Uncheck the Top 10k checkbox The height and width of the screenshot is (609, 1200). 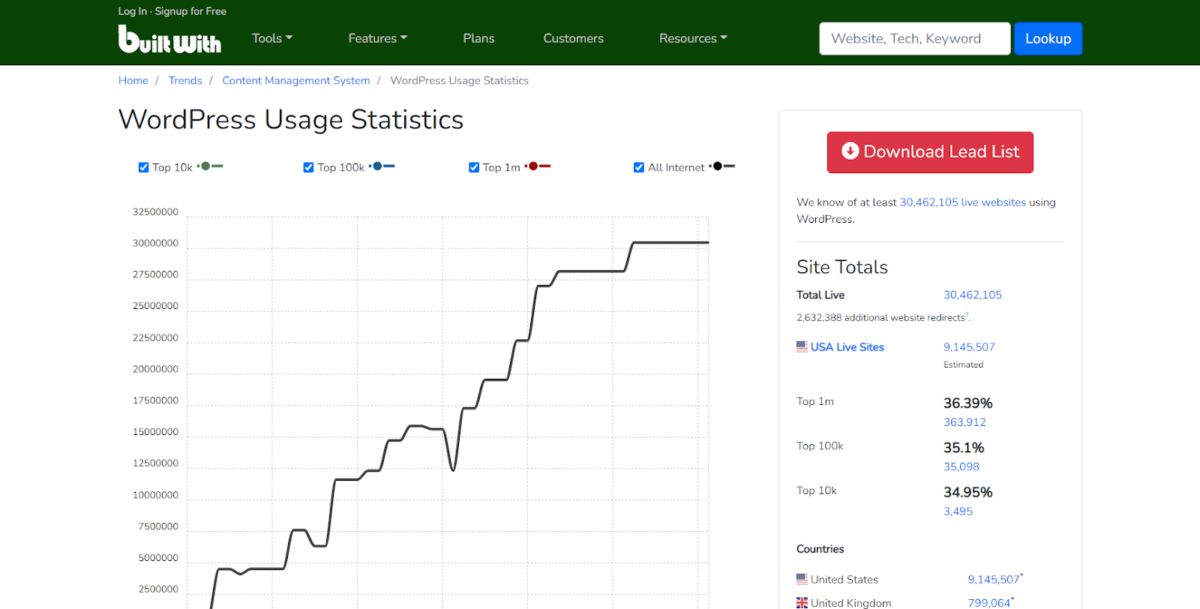144,168
